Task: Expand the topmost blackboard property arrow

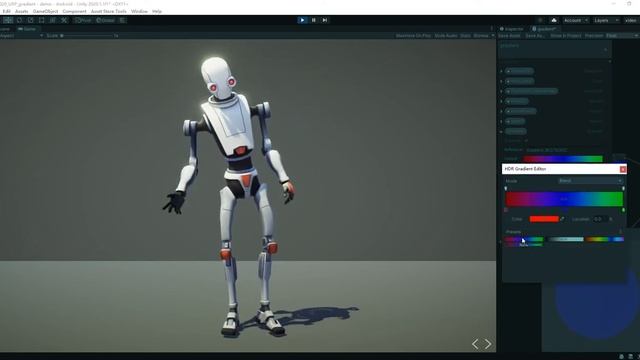Action: click(501, 71)
